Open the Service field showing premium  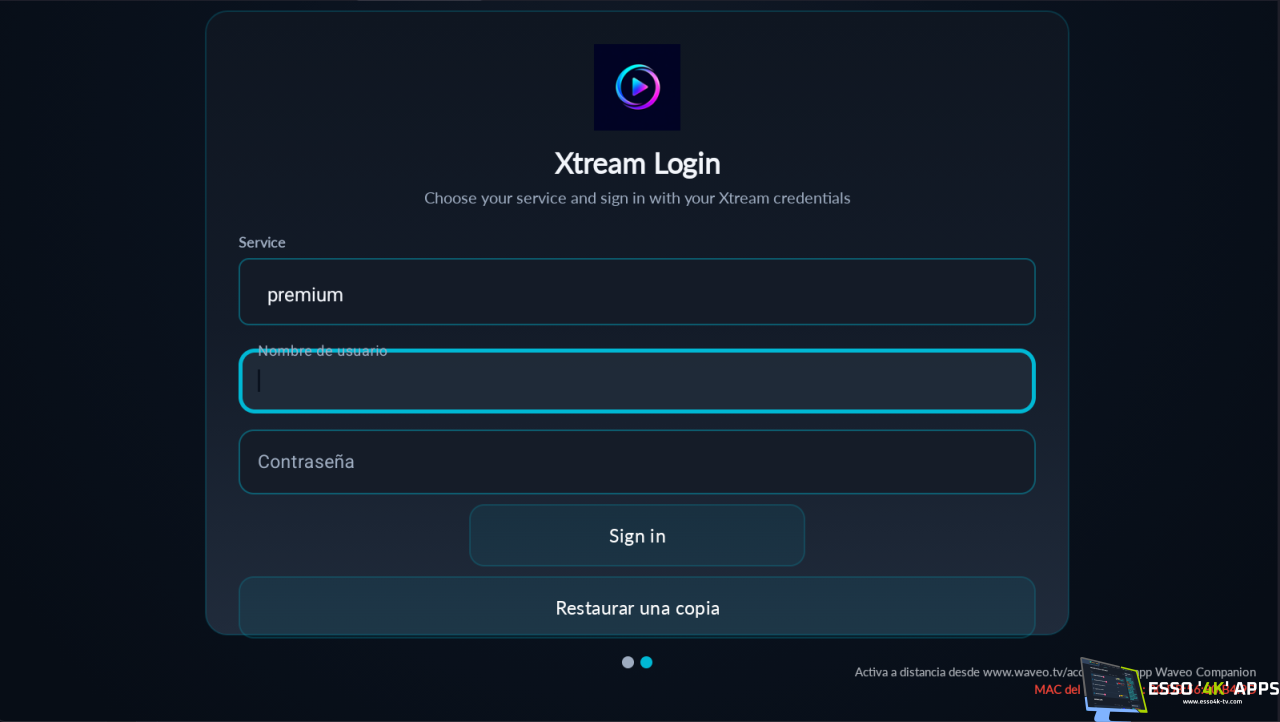[637, 292]
